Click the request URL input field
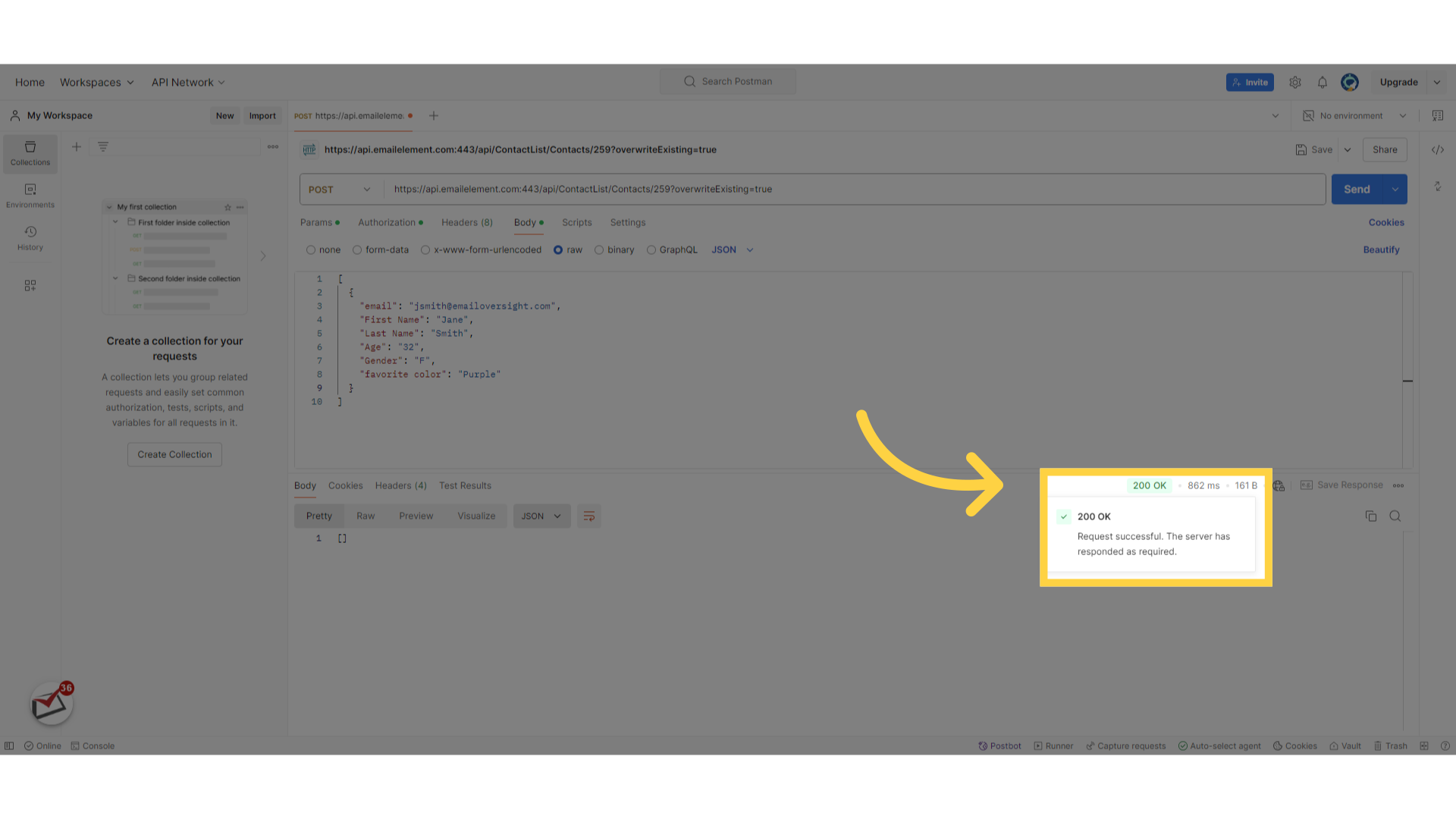1456x819 pixels. click(854, 190)
